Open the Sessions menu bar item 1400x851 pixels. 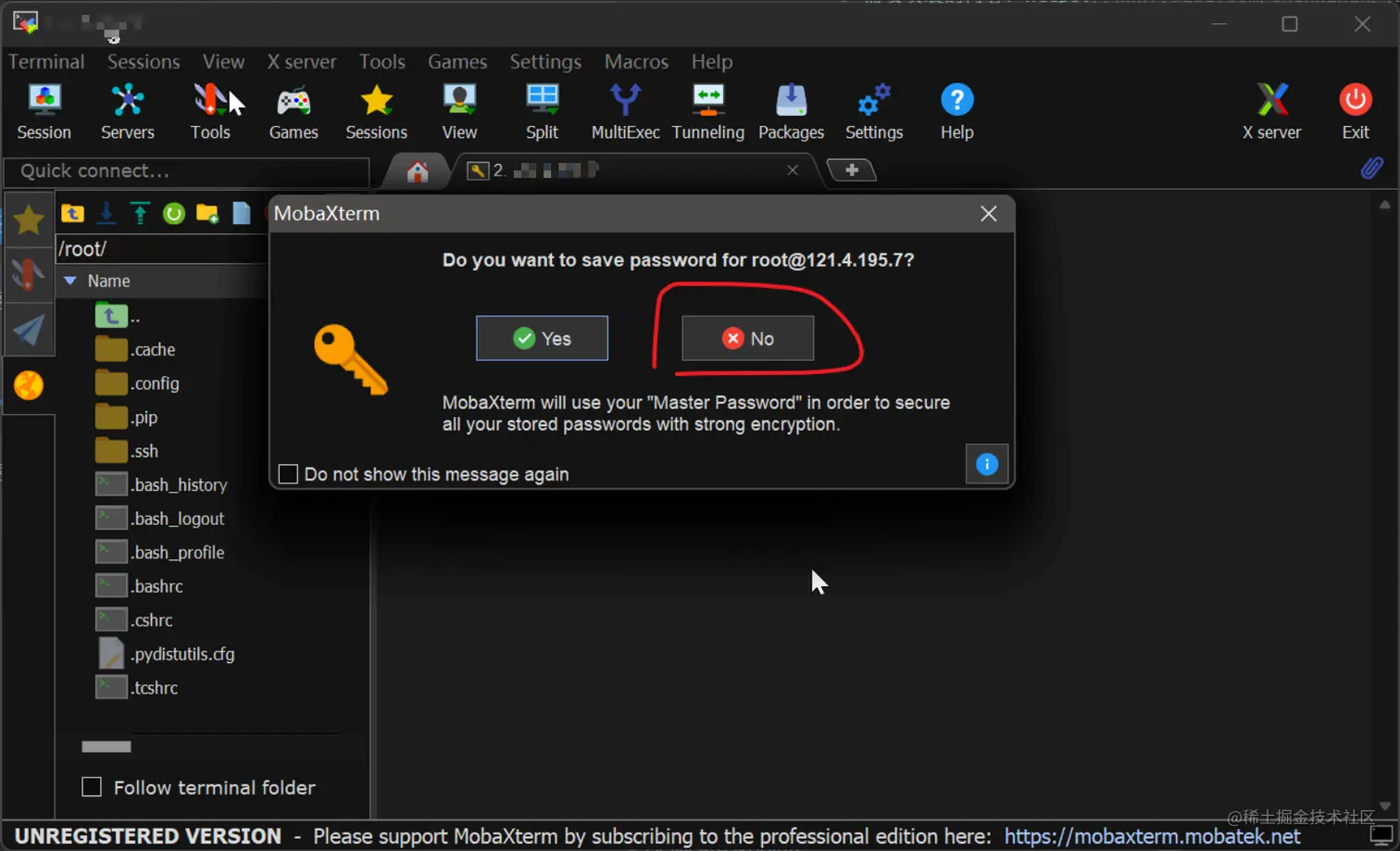coord(144,61)
